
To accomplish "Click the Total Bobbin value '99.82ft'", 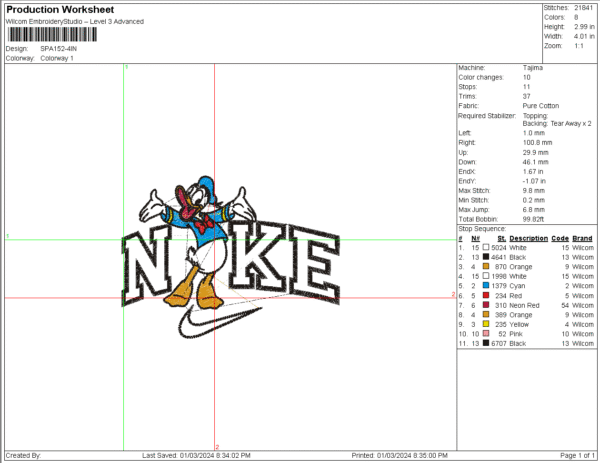I will pos(533,220).
